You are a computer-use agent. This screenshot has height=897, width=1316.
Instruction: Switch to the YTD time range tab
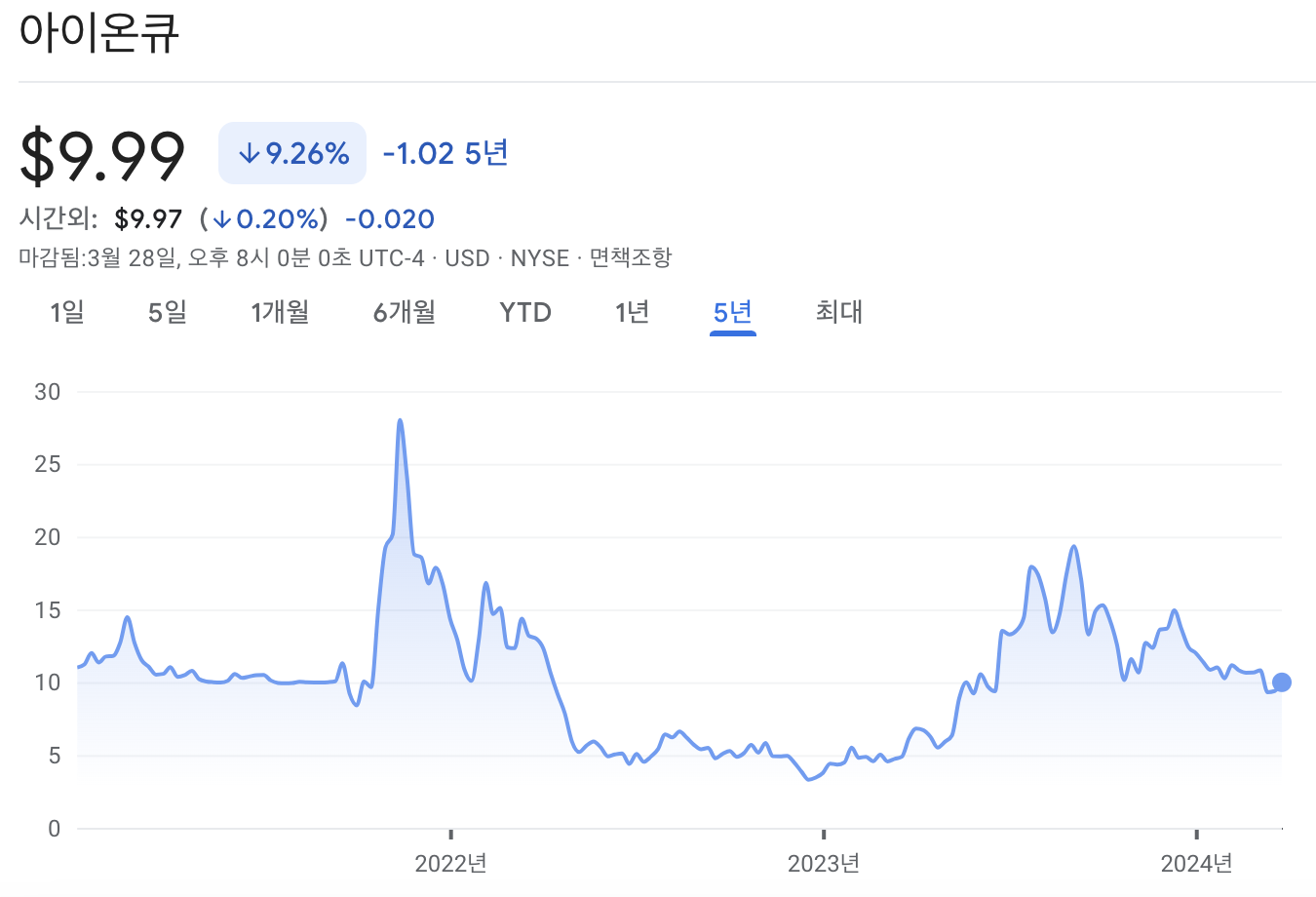[525, 312]
